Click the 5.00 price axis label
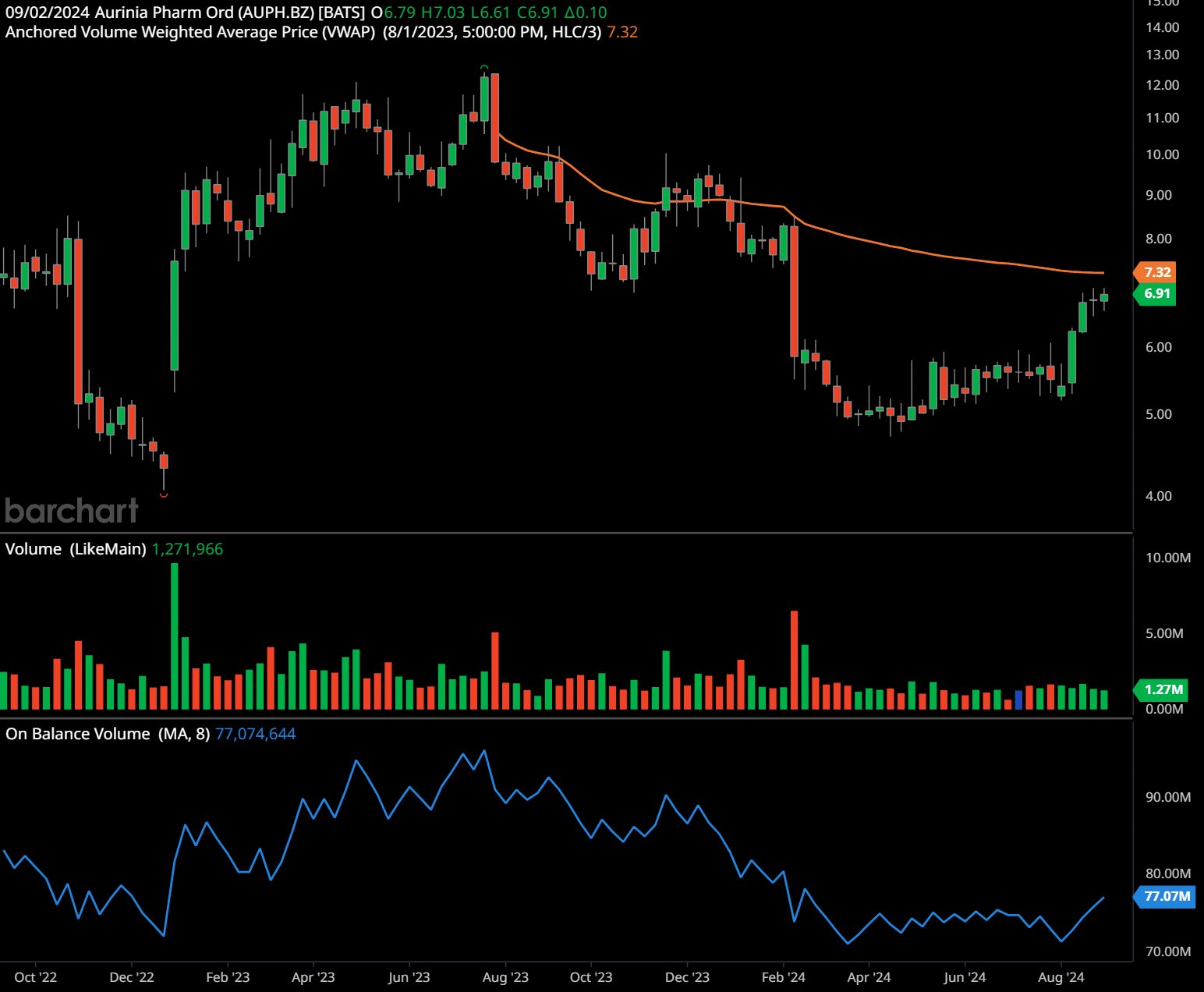The image size is (1204, 992). [1158, 414]
